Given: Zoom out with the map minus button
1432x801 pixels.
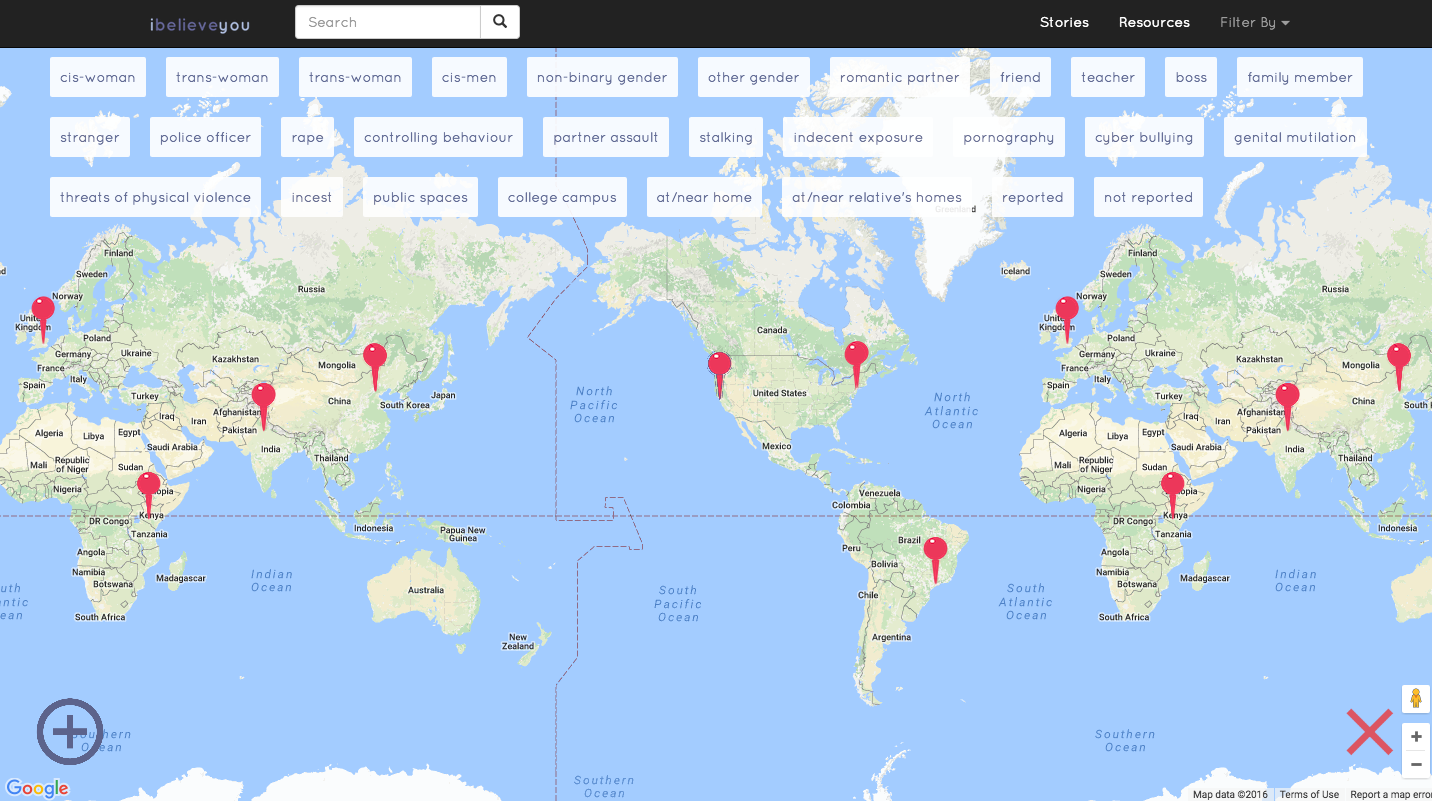Looking at the screenshot, I should (1416, 764).
